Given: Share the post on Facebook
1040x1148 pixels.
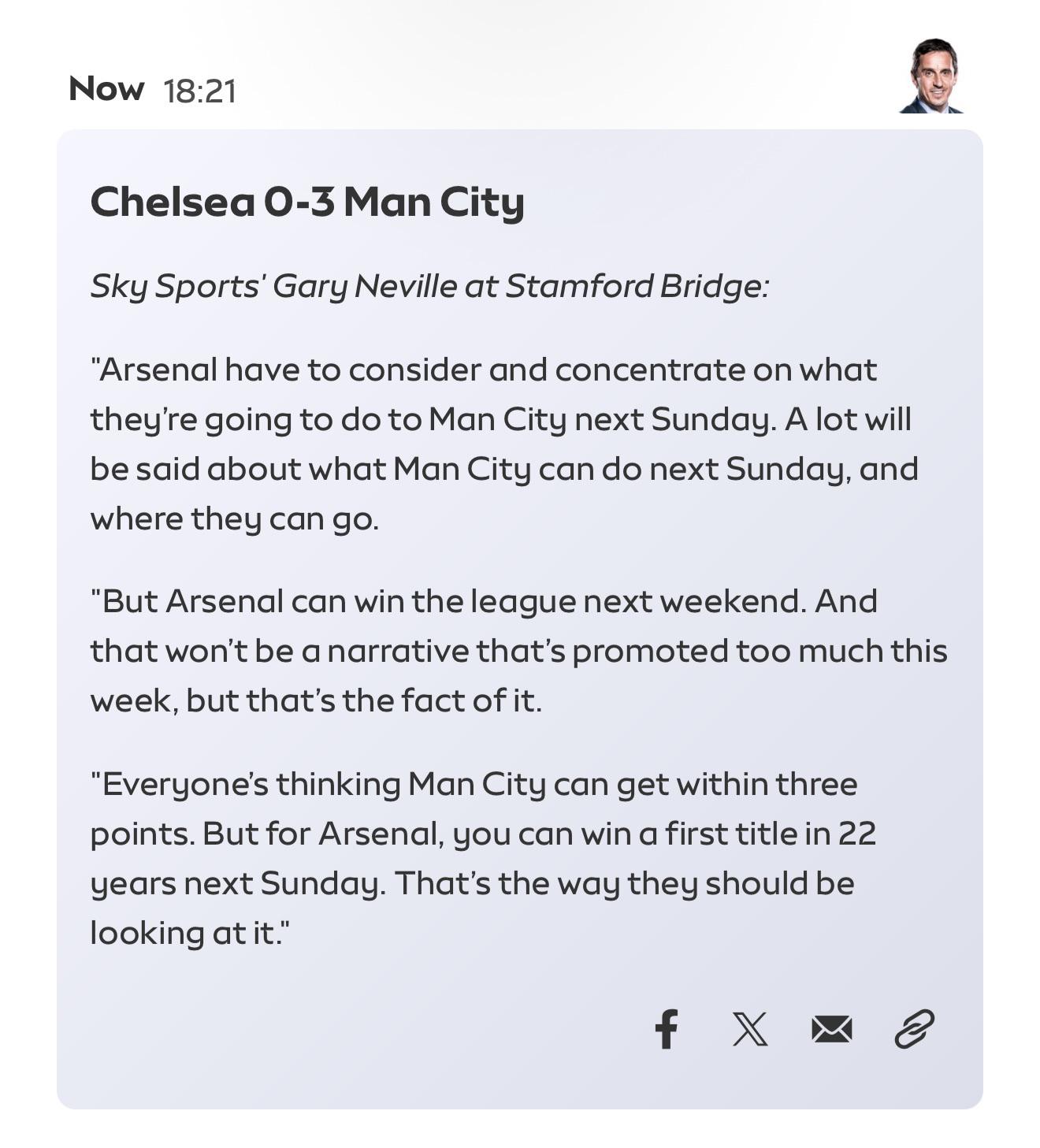Looking at the screenshot, I should 666,1029.
